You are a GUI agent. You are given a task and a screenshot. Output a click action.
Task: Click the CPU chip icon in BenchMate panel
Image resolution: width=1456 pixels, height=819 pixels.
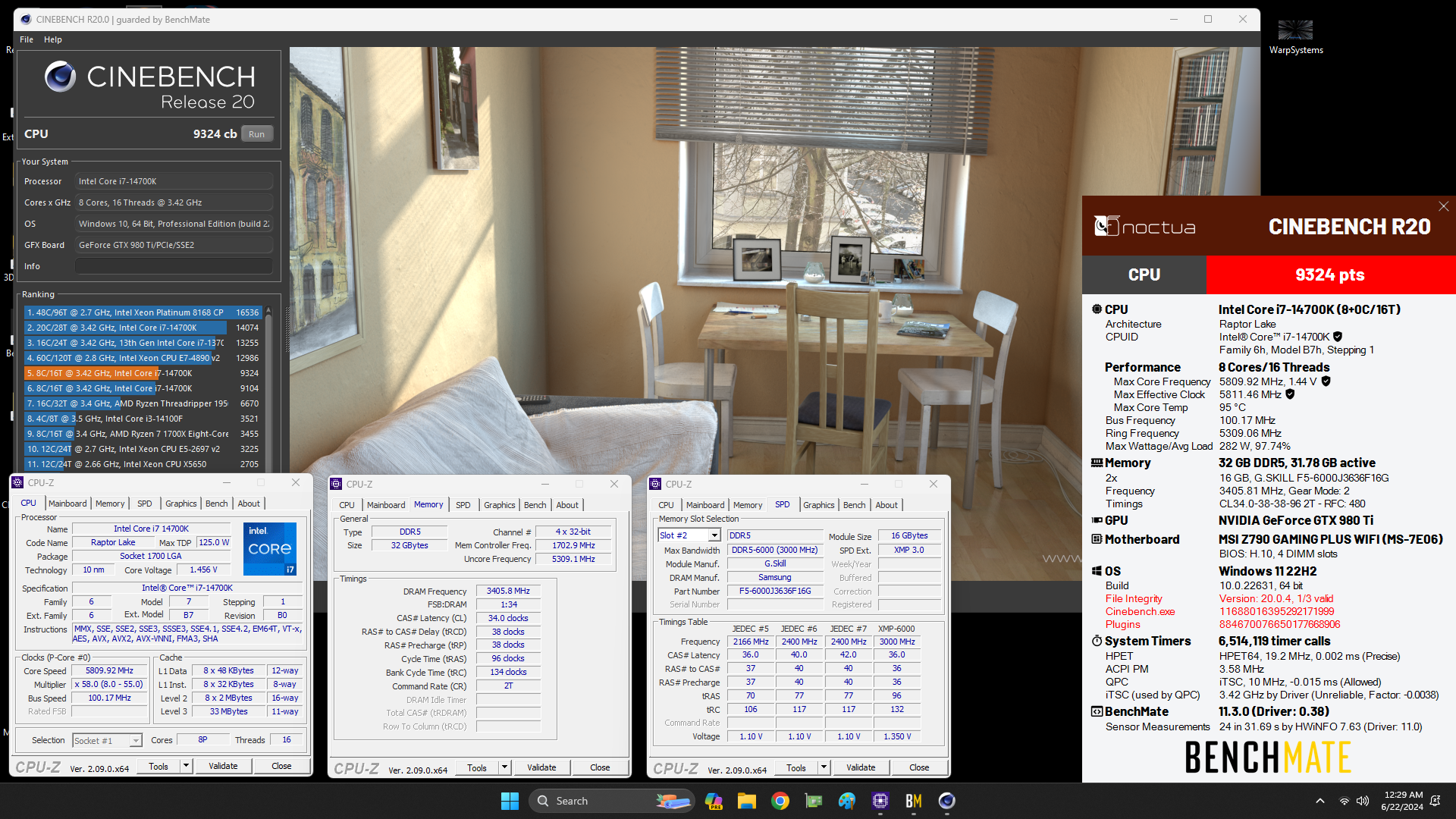point(1097,309)
